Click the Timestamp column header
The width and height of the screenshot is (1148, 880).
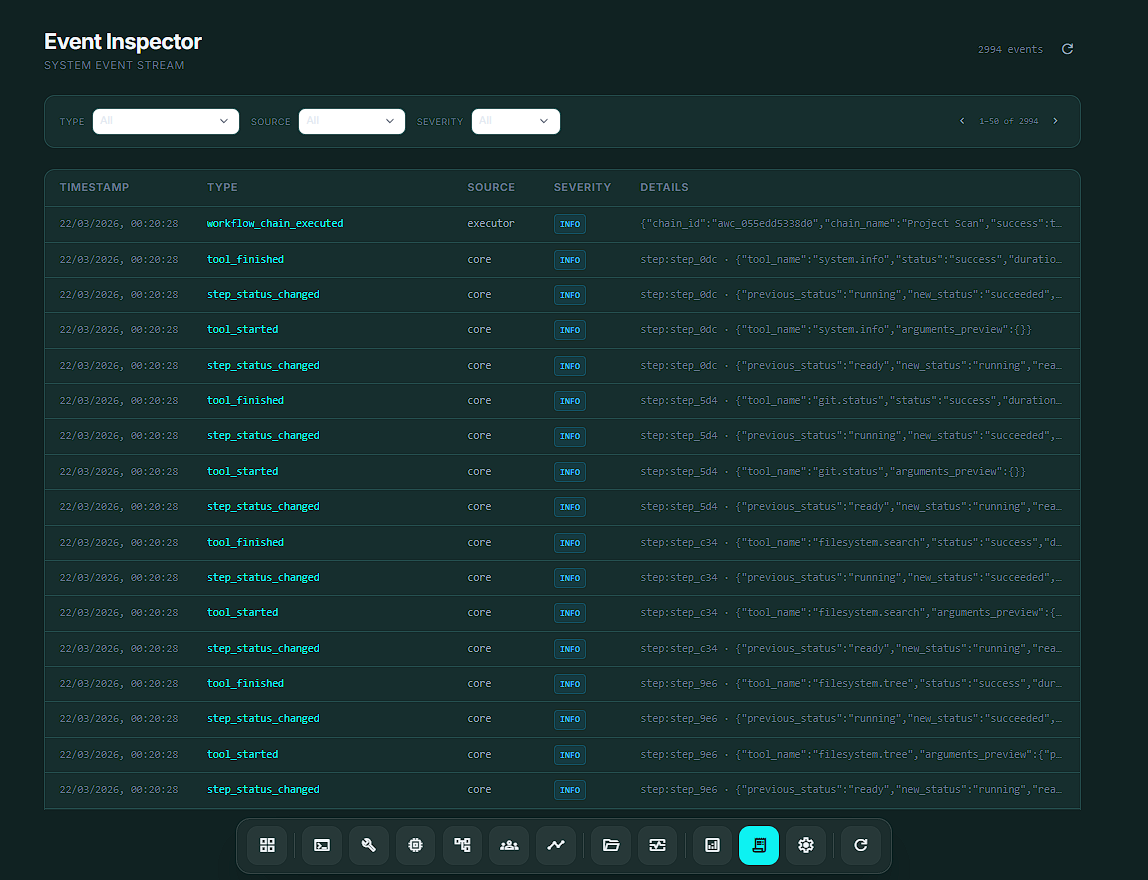pyautogui.click(x=94, y=187)
